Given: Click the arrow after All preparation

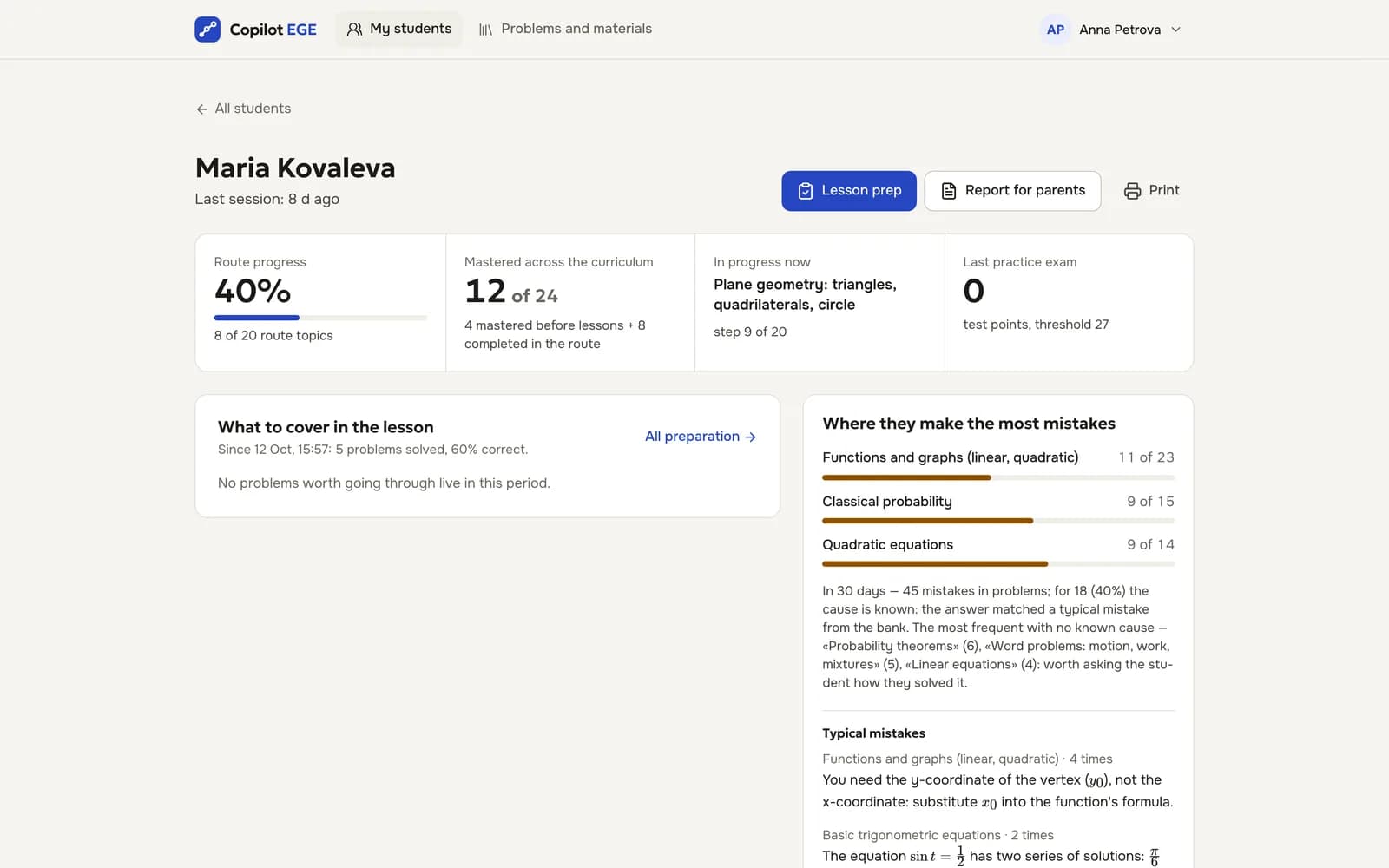Looking at the screenshot, I should (x=751, y=437).
